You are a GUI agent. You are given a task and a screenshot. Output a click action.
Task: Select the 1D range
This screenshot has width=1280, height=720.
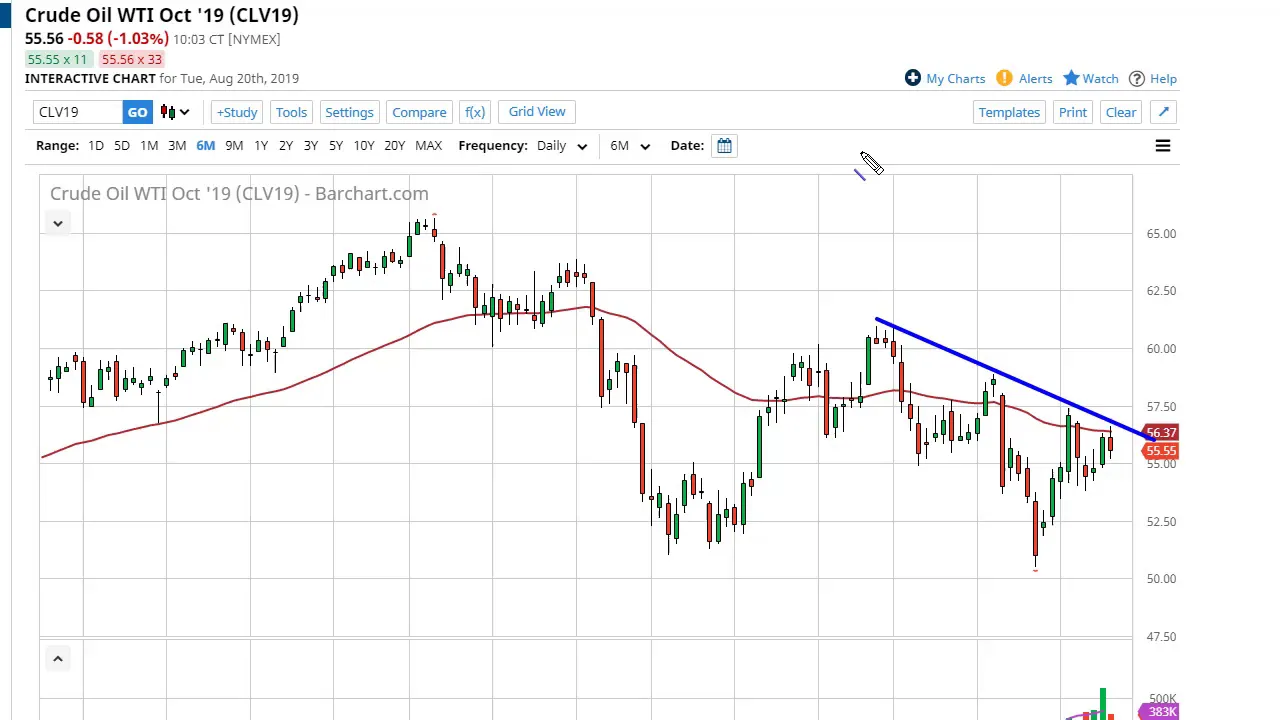click(x=96, y=146)
